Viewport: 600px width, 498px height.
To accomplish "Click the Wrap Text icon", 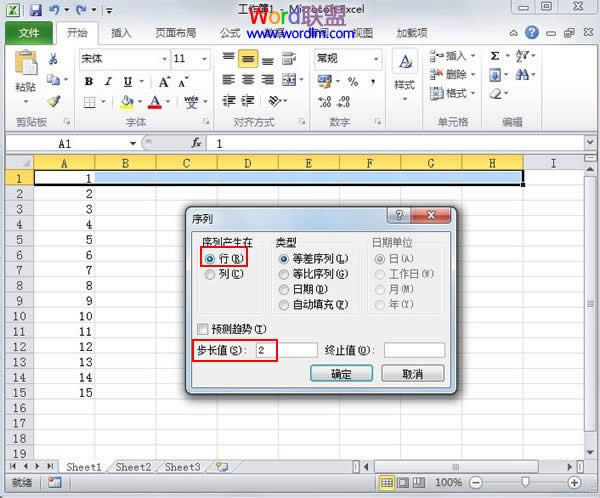I will click(x=289, y=59).
